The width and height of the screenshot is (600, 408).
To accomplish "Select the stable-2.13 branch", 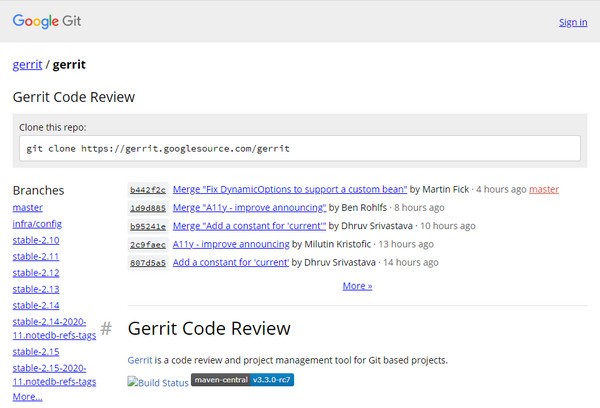I will coord(36,289).
